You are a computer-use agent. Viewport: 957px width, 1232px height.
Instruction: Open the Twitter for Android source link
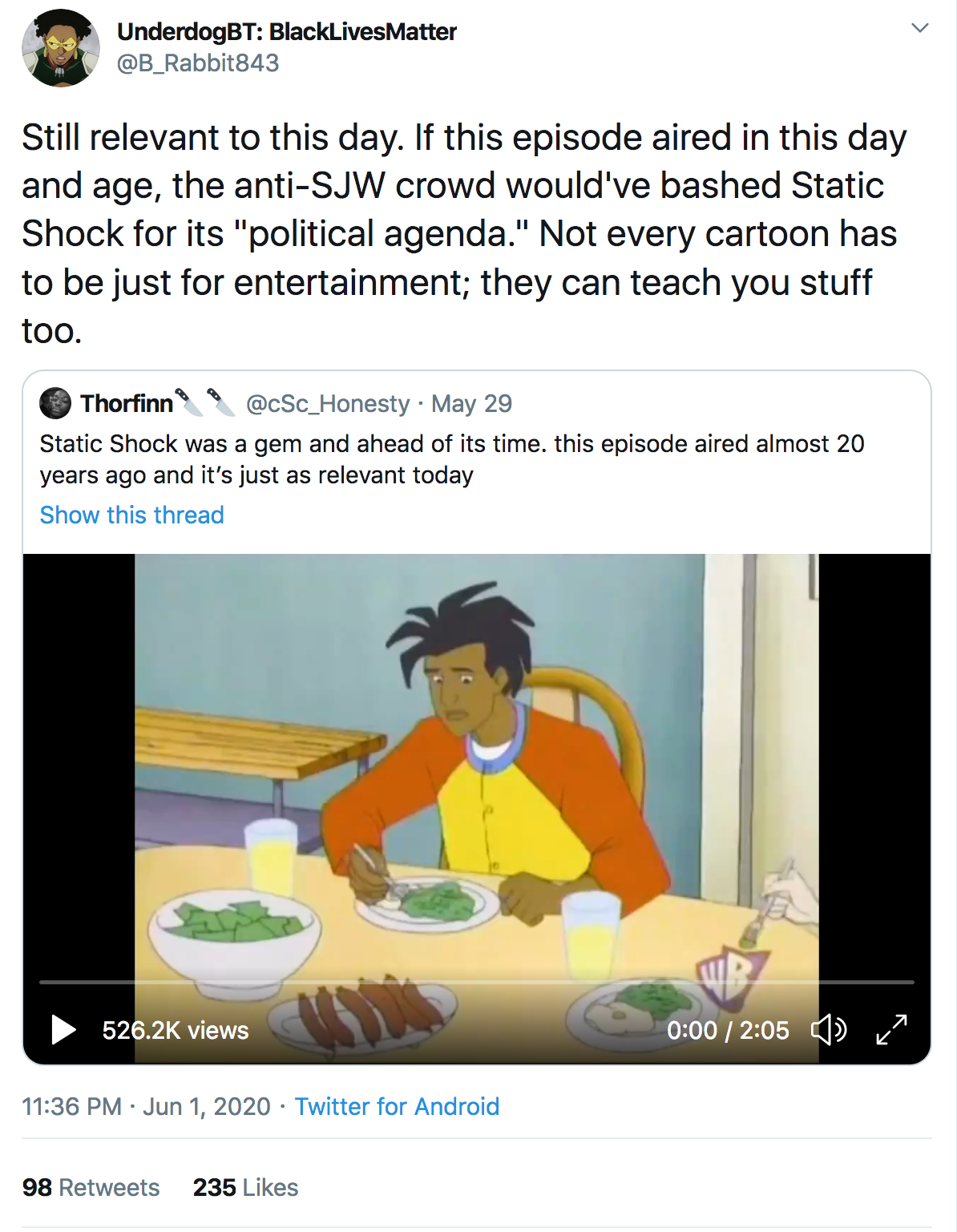397,1106
